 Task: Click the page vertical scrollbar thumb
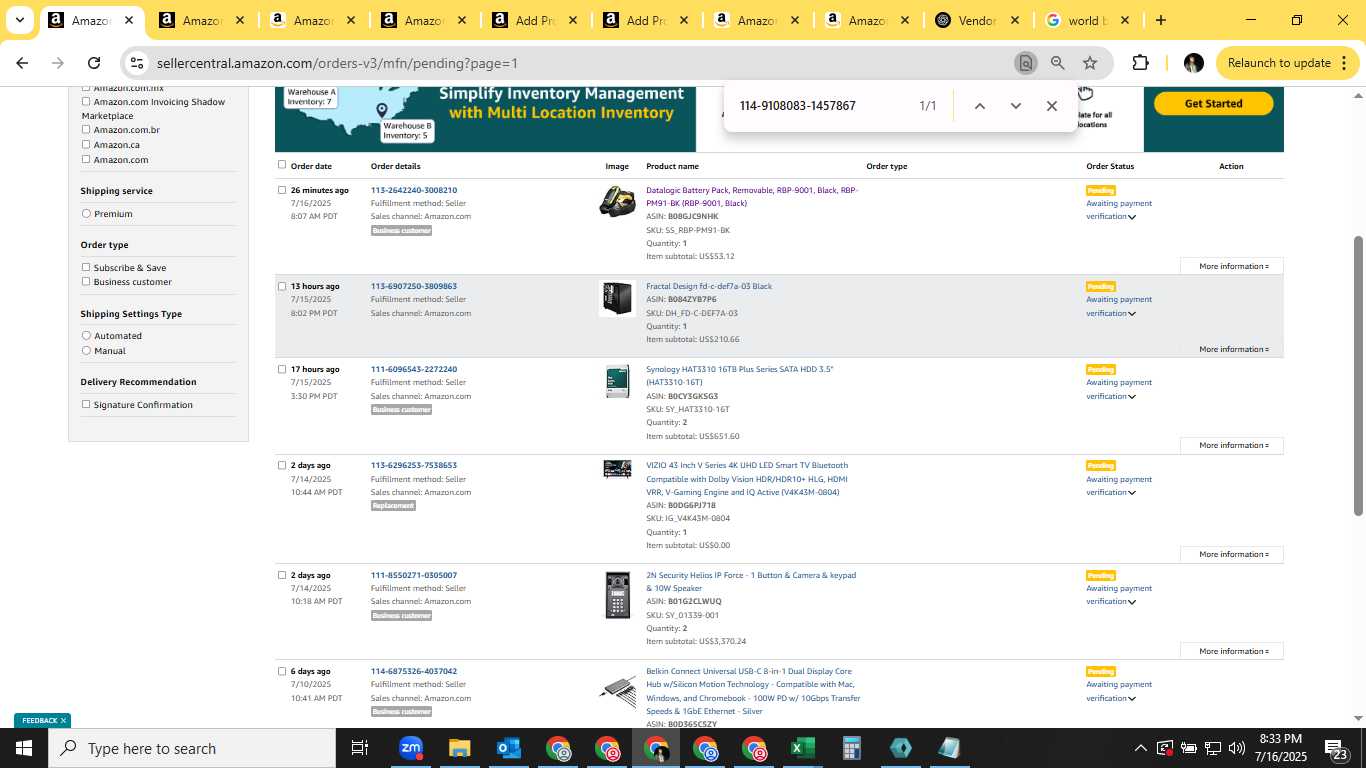click(x=1358, y=375)
